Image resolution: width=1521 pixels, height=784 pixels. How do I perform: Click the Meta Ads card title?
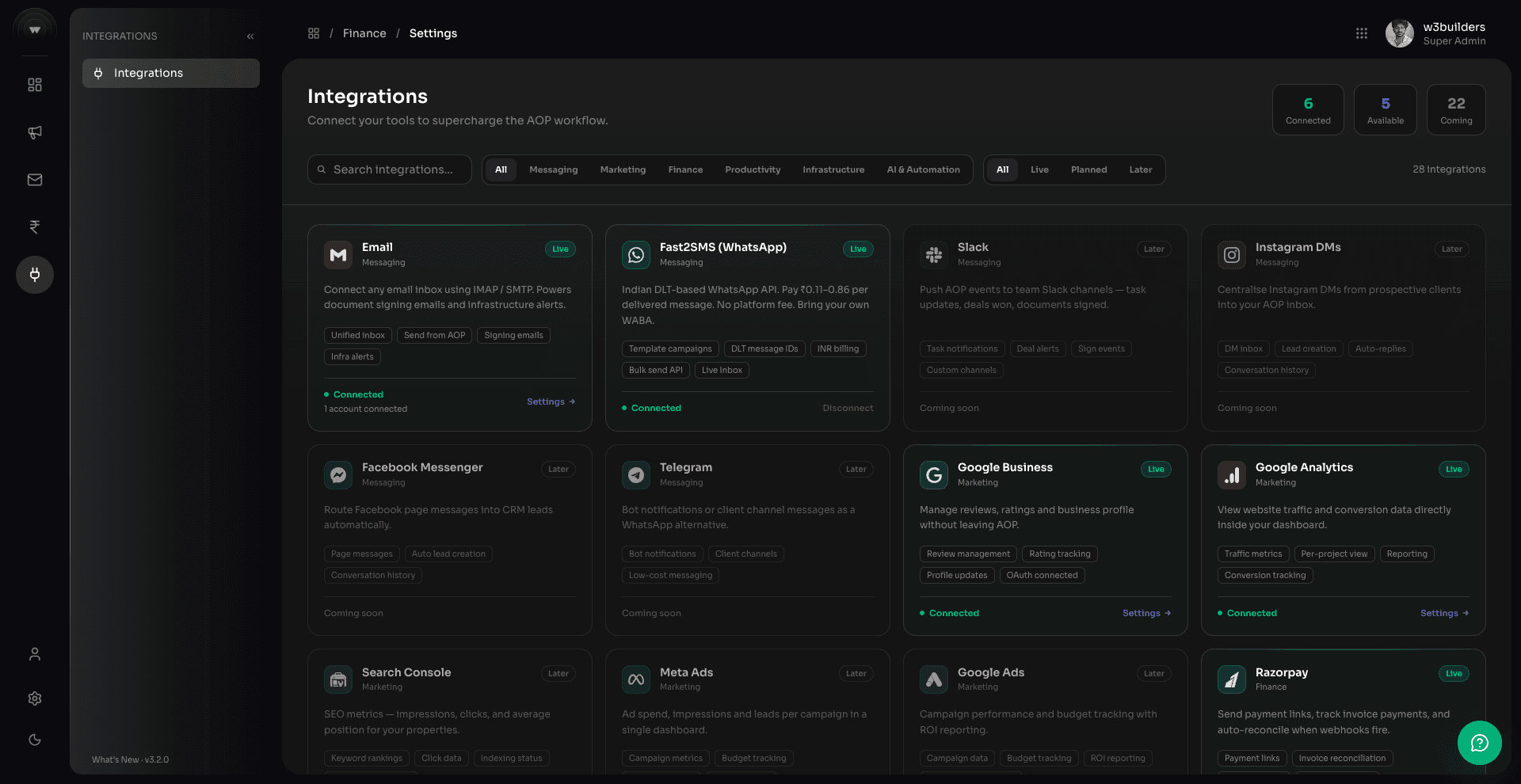click(x=686, y=672)
